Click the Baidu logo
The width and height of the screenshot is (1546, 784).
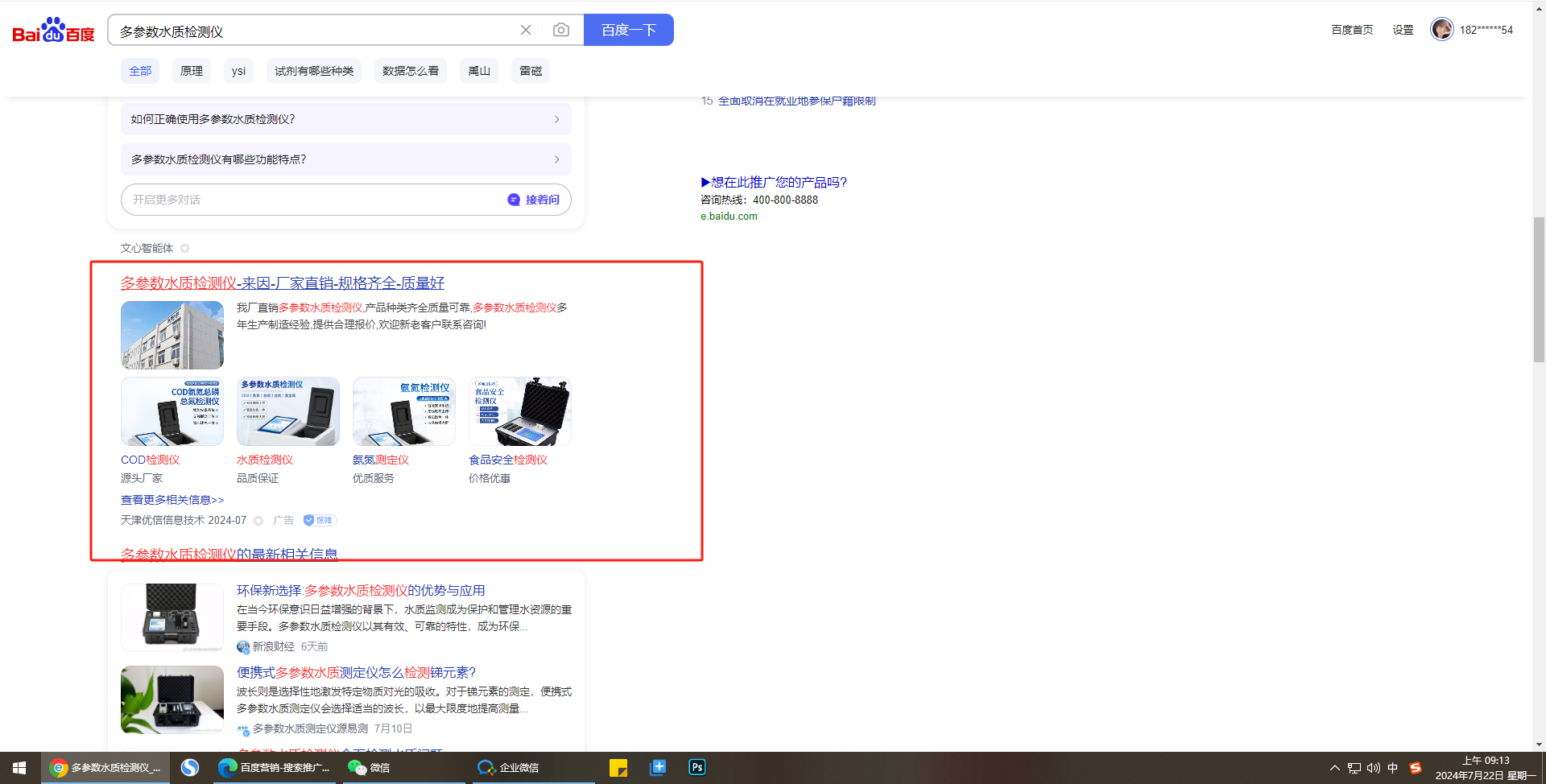pos(53,31)
